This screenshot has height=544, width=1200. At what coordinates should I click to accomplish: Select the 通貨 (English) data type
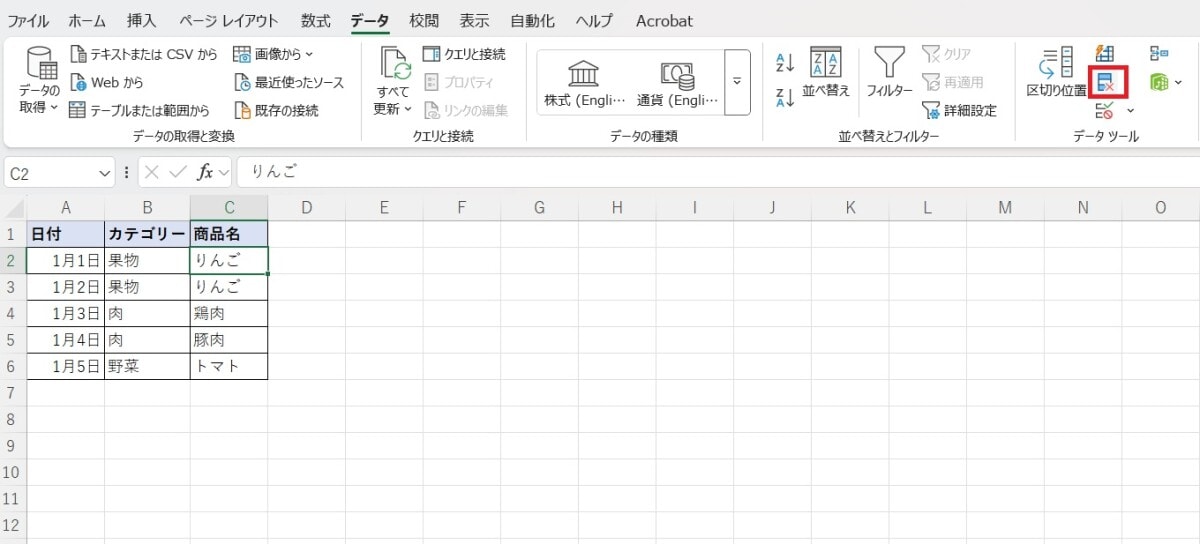tap(677, 82)
